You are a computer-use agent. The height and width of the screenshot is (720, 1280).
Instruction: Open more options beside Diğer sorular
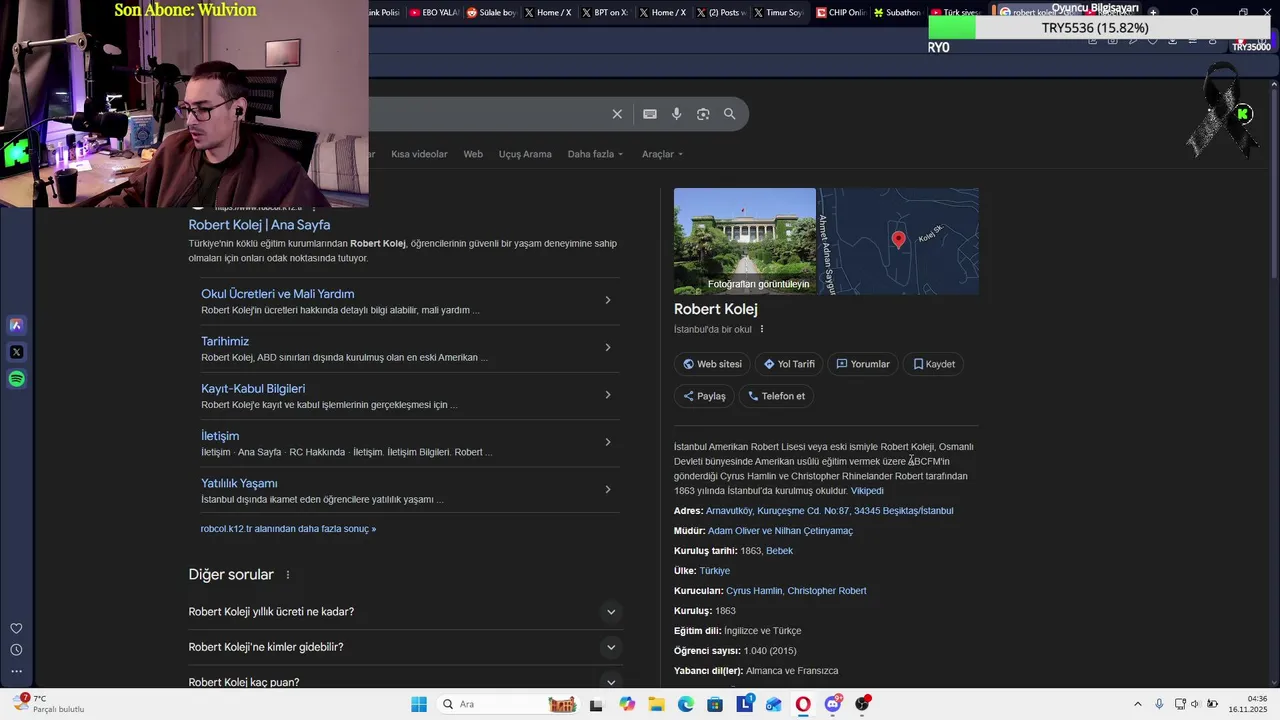click(x=288, y=575)
